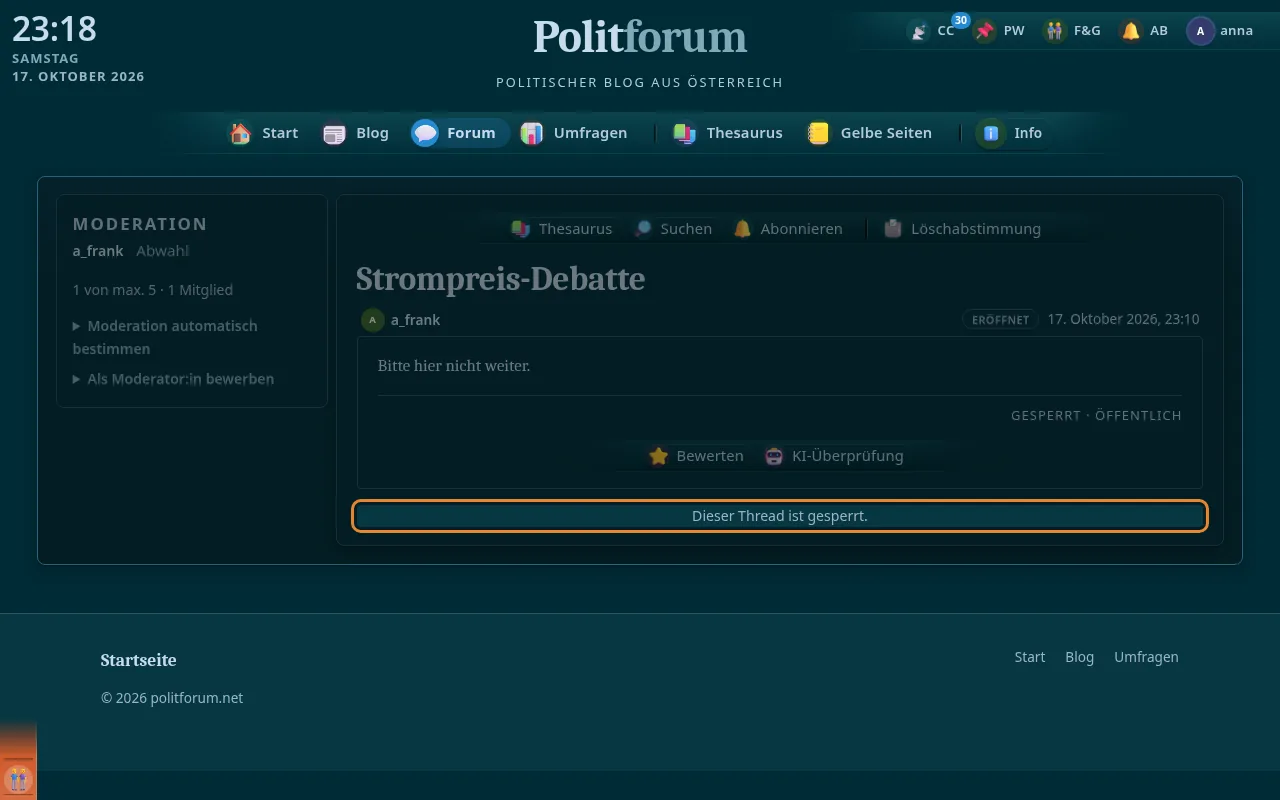Click the 'Strompreis-Debatte' thread title
1280x800 pixels.
click(500, 279)
